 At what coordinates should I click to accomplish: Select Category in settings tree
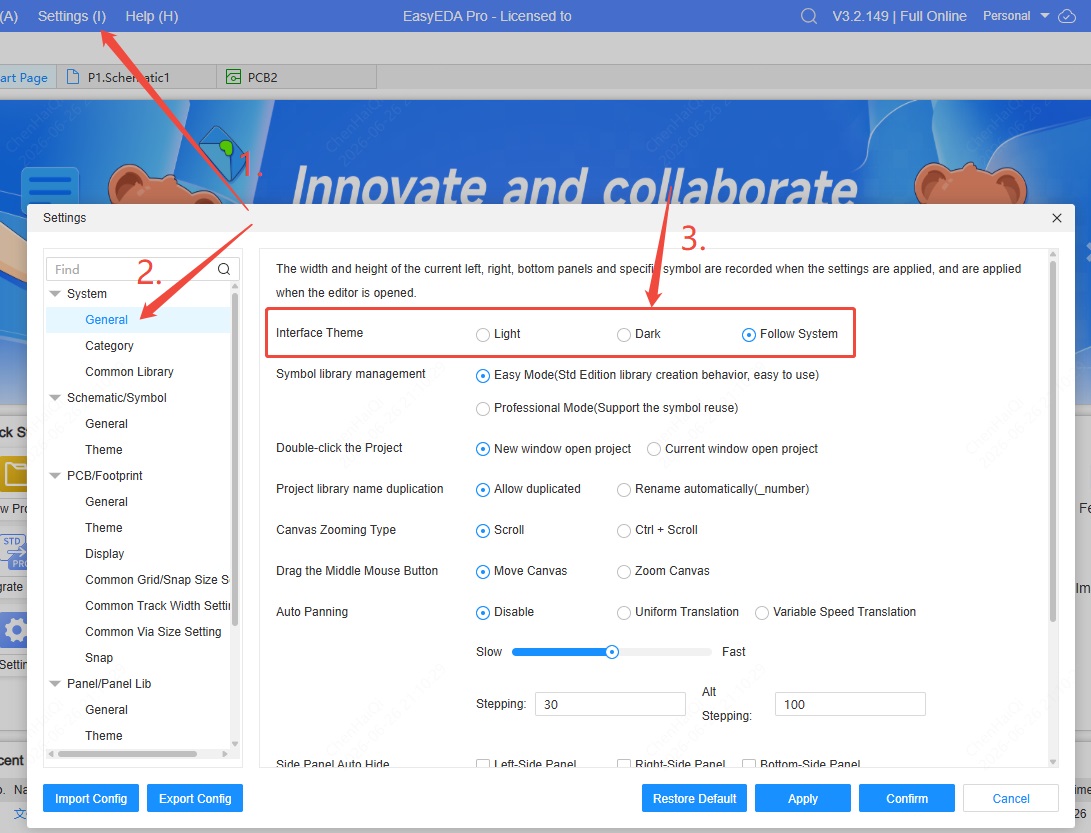pos(109,346)
